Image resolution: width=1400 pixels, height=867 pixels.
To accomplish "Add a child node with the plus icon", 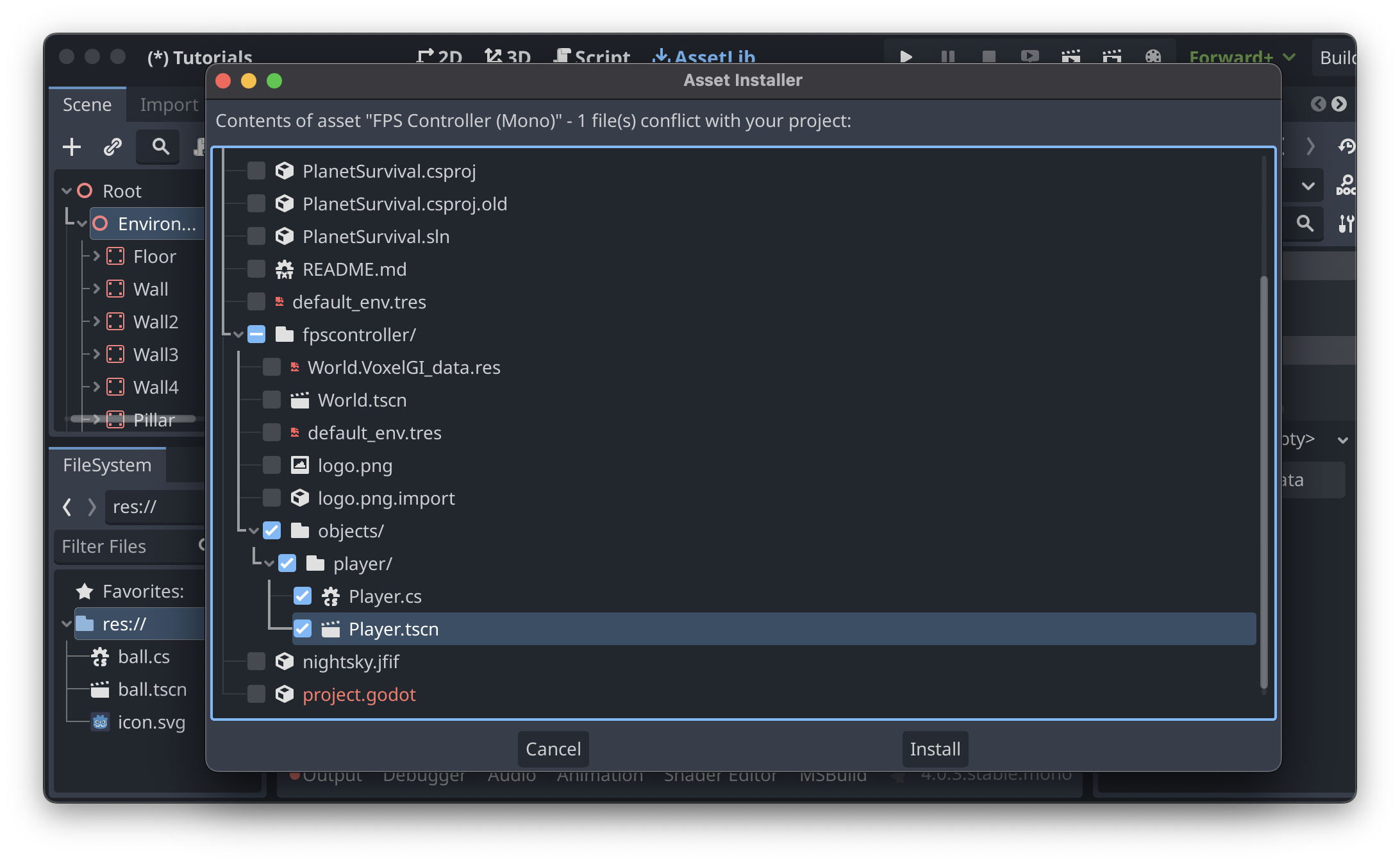I will [71, 146].
